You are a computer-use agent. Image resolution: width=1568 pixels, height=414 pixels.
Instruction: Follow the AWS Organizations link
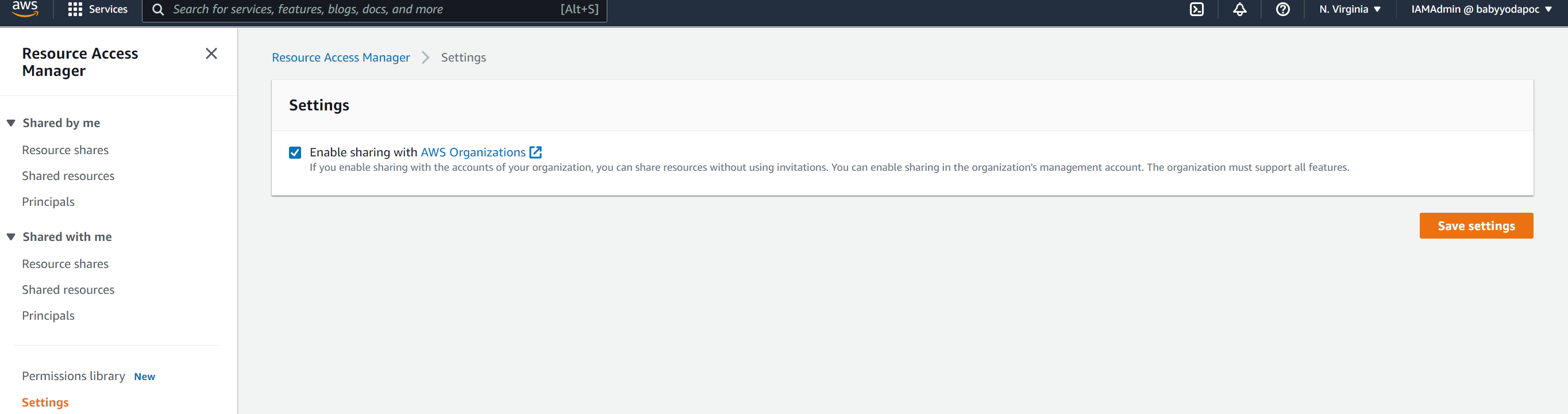tap(473, 152)
